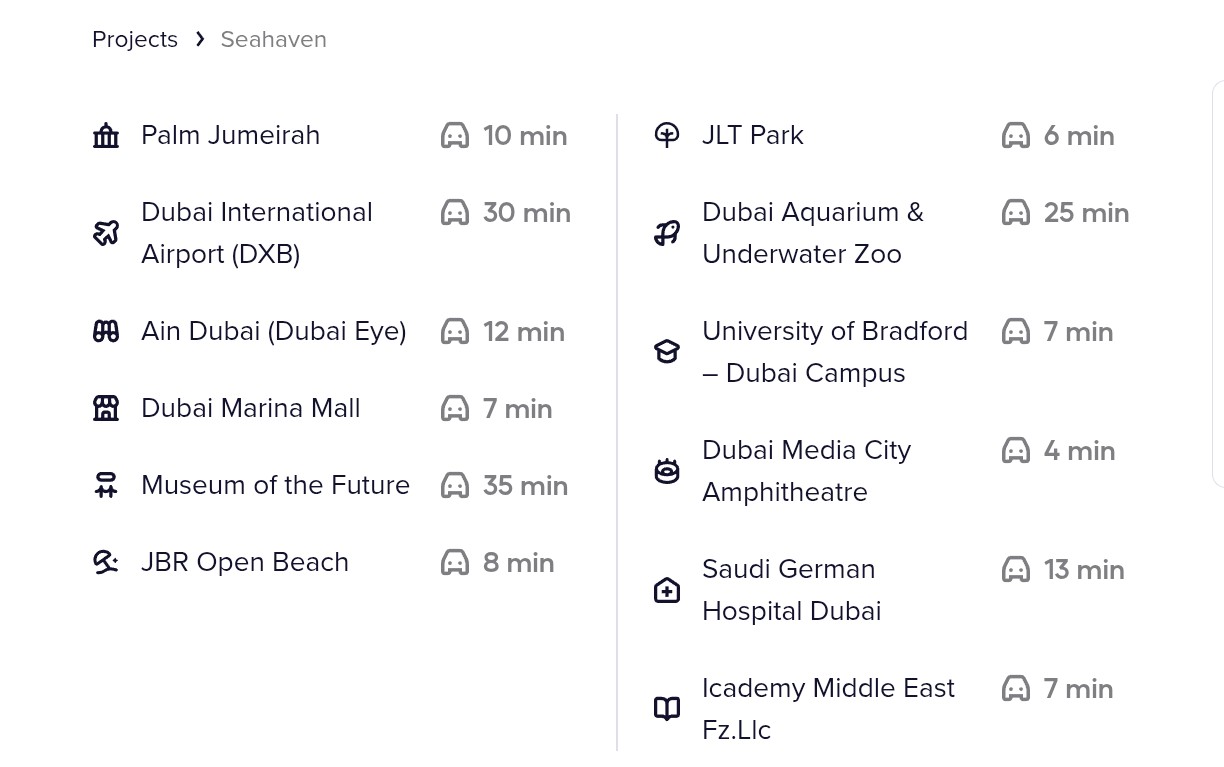Viewport: 1224px width, 767px height.
Task: Click the 25 min drive time for Dubai Aquarium
Action: (1086, 213)
